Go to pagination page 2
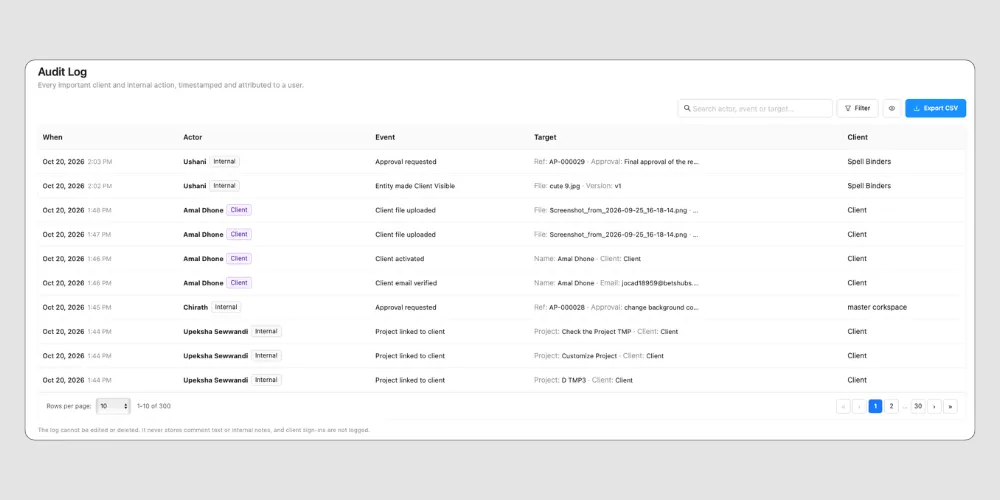 892,406
